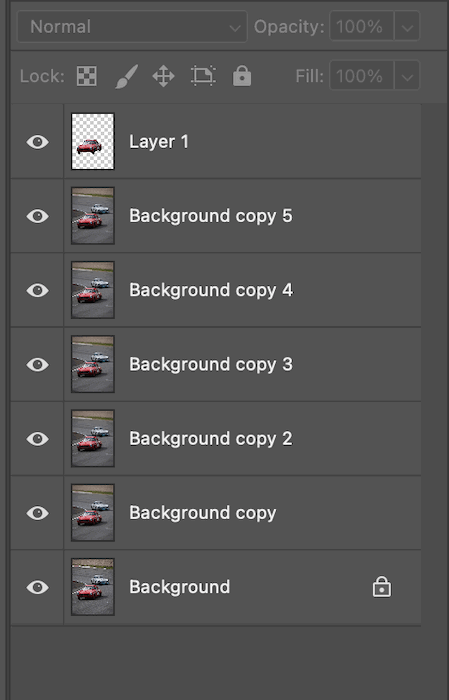Click the padlock on the Background layer
Viewport: 449px width, 700px height.
[x=382, y=587]
